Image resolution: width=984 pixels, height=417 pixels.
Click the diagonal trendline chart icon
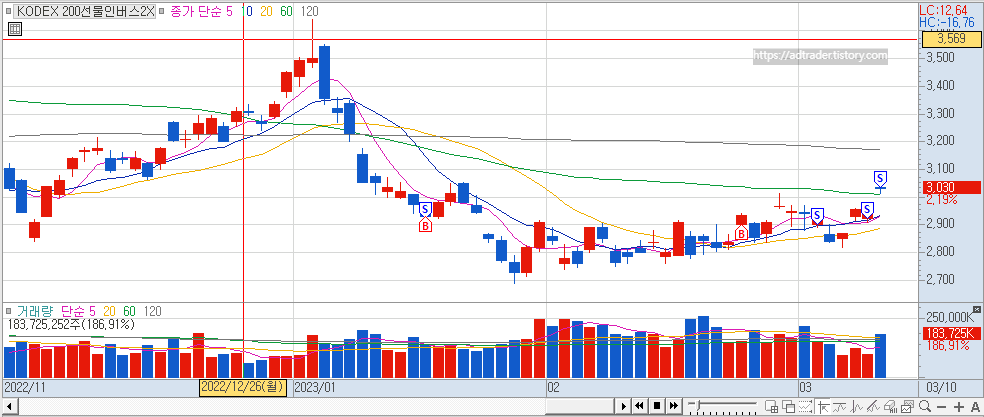point(873,406)
